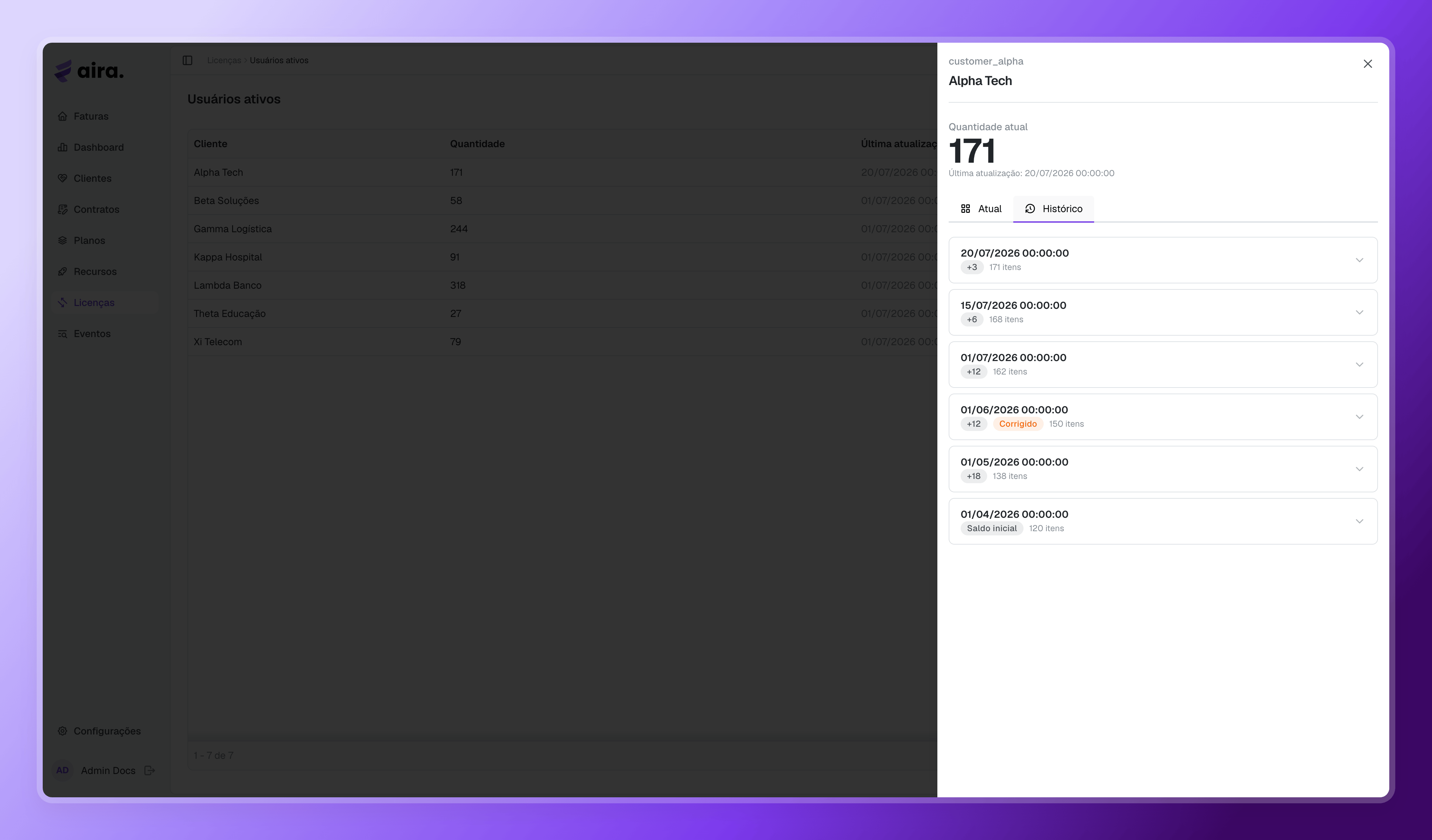Click the +6 badge on 15/07/2026 entry
1432x840 pixels.
point(972,319)
